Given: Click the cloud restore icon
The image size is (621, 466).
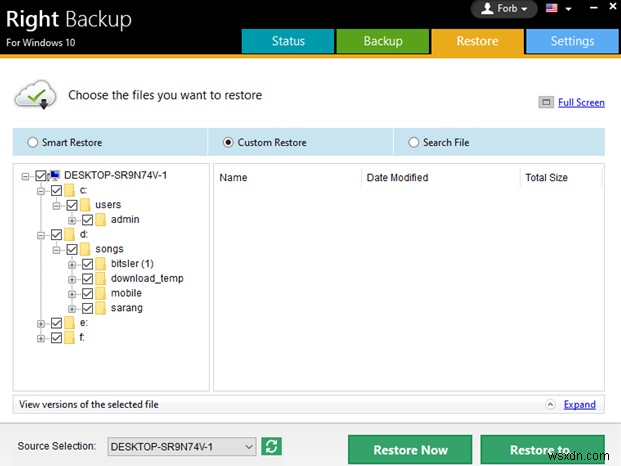Looking at the screenshot, I should [35, 97].
